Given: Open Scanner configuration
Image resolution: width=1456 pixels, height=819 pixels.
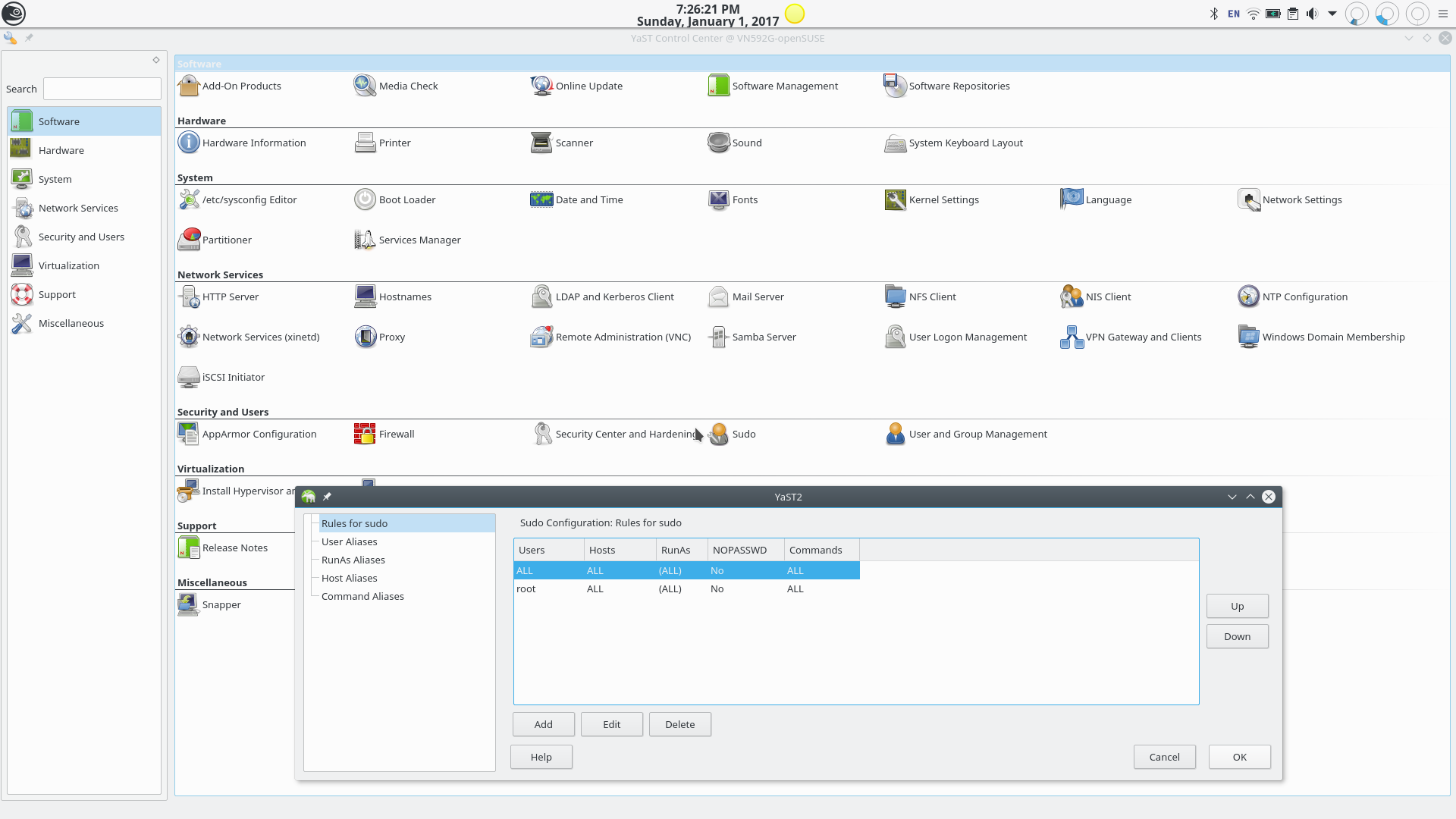Looking at the screenshot, I should point(562,143).
